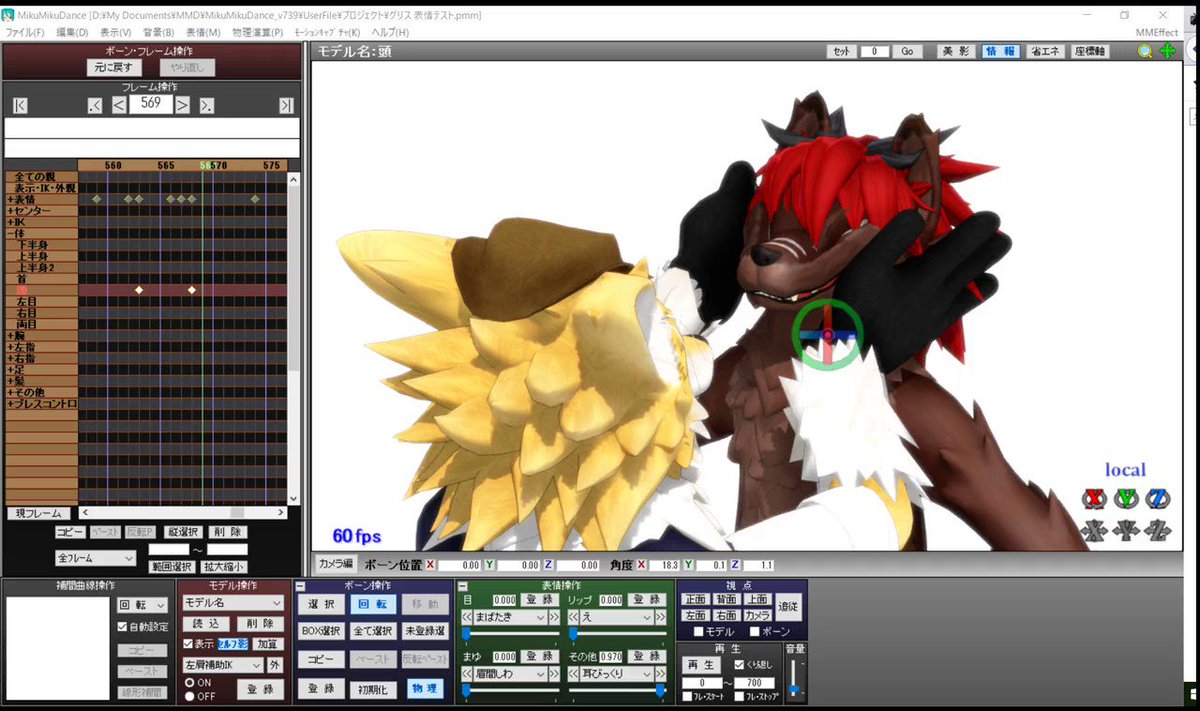Enable the ボーン checkbox in 視点 panel
Viewport: 1200px width, 711px height.
(x=755, y=632)
